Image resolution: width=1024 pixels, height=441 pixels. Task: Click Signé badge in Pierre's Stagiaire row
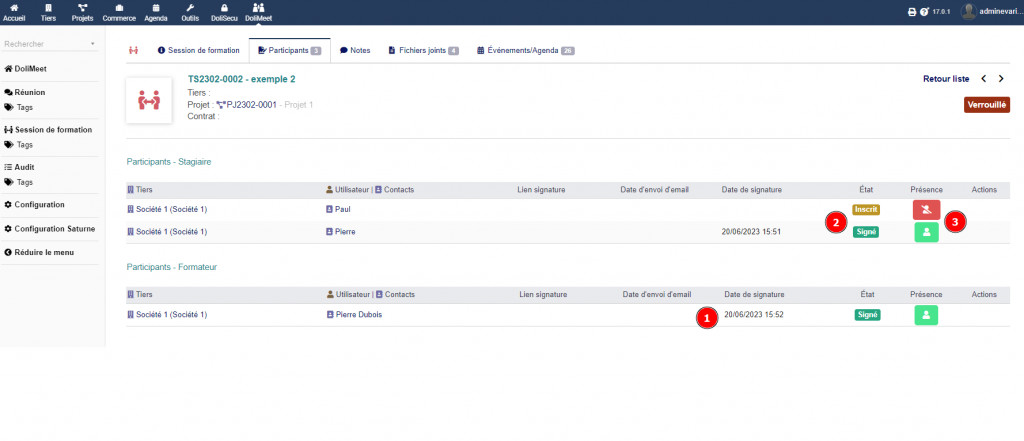coord(866,231)
